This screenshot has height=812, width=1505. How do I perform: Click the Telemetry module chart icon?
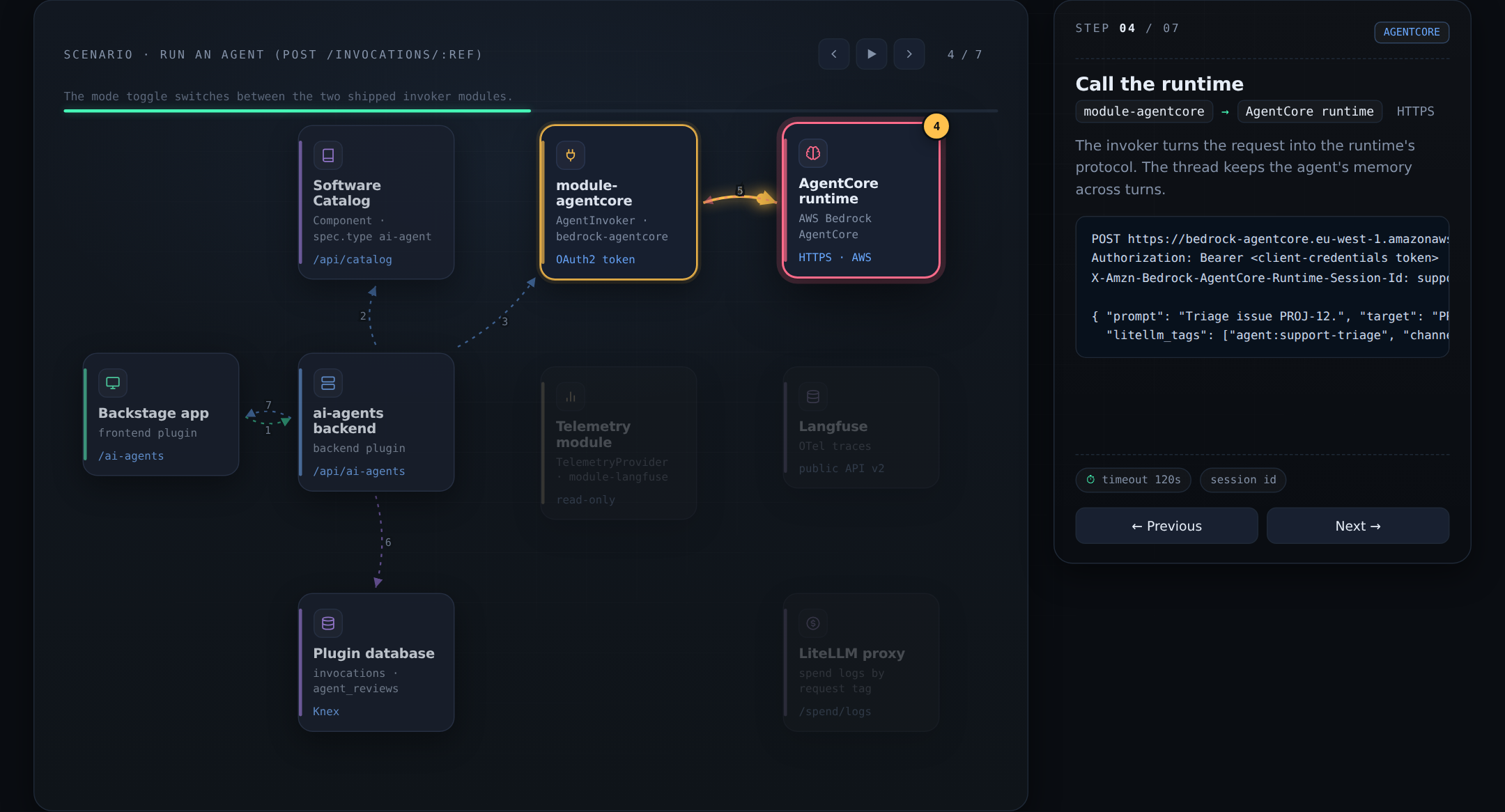tap(570, 396)
